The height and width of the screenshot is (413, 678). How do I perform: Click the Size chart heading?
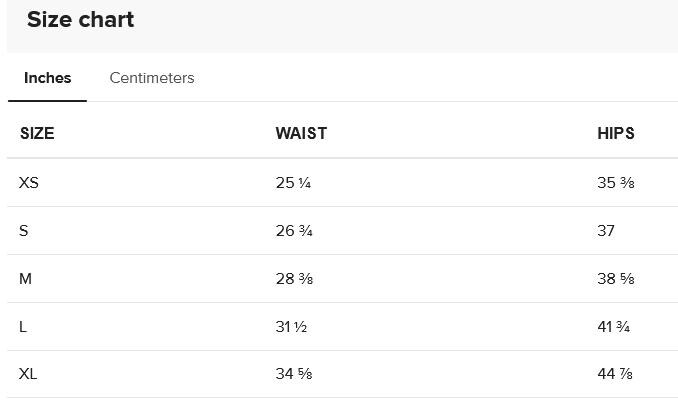(x=80, y=19)
